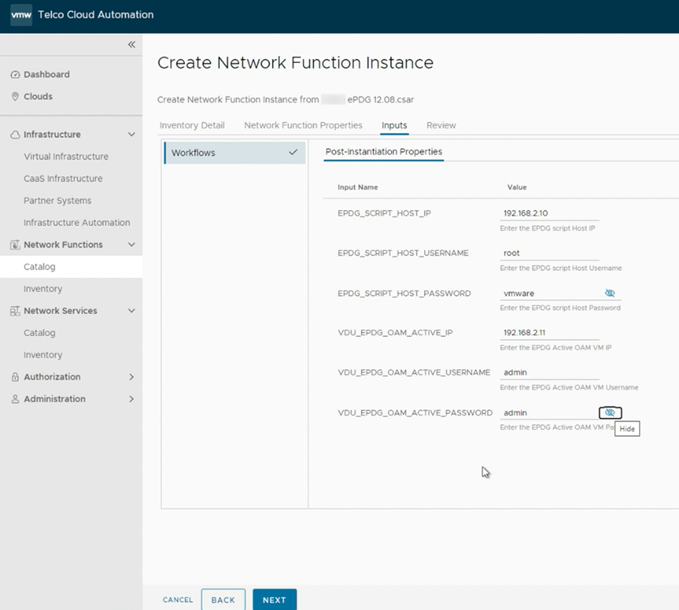The image size is (679, 610).
Task: Expand the Administration menu chevron
Action: (131, 399)
